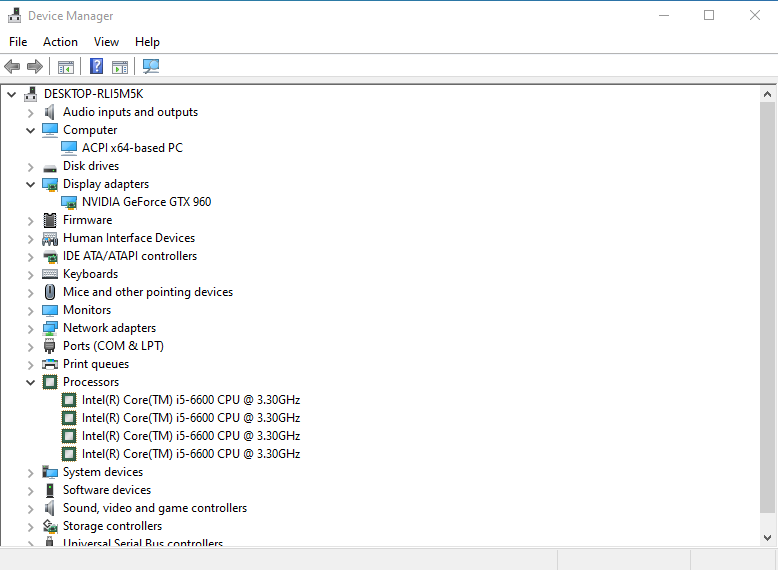
Task: Select the "System devices" label
Action: (103, 472)
